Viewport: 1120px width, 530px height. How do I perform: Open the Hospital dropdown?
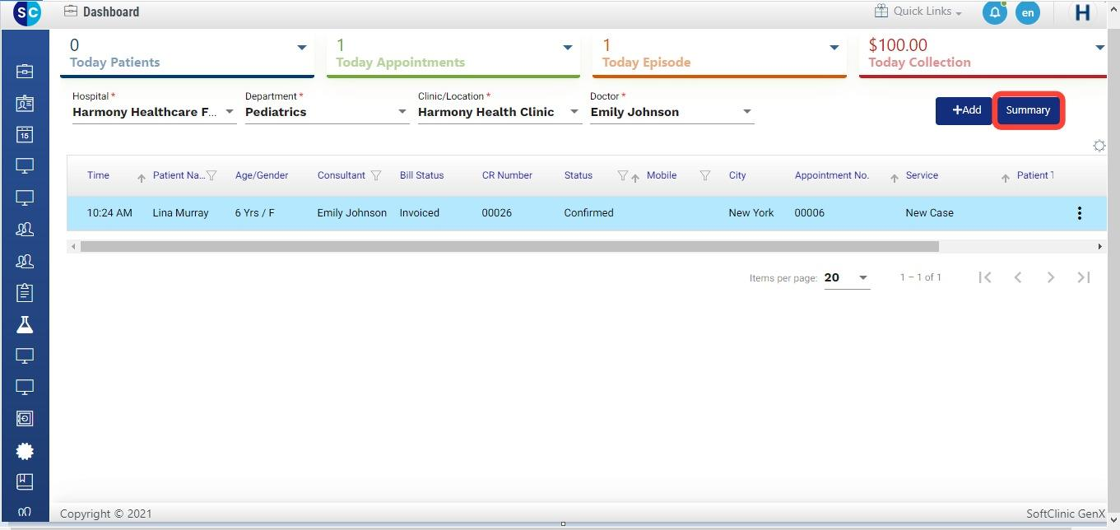(154, 112)
